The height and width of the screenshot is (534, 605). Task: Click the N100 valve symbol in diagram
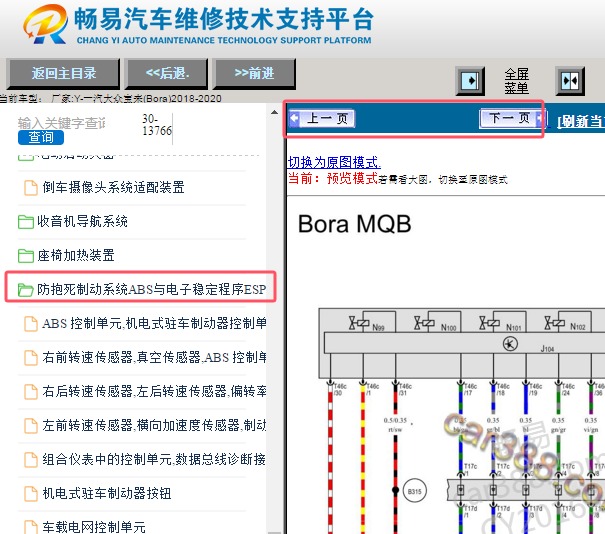[x=424, y=323]
